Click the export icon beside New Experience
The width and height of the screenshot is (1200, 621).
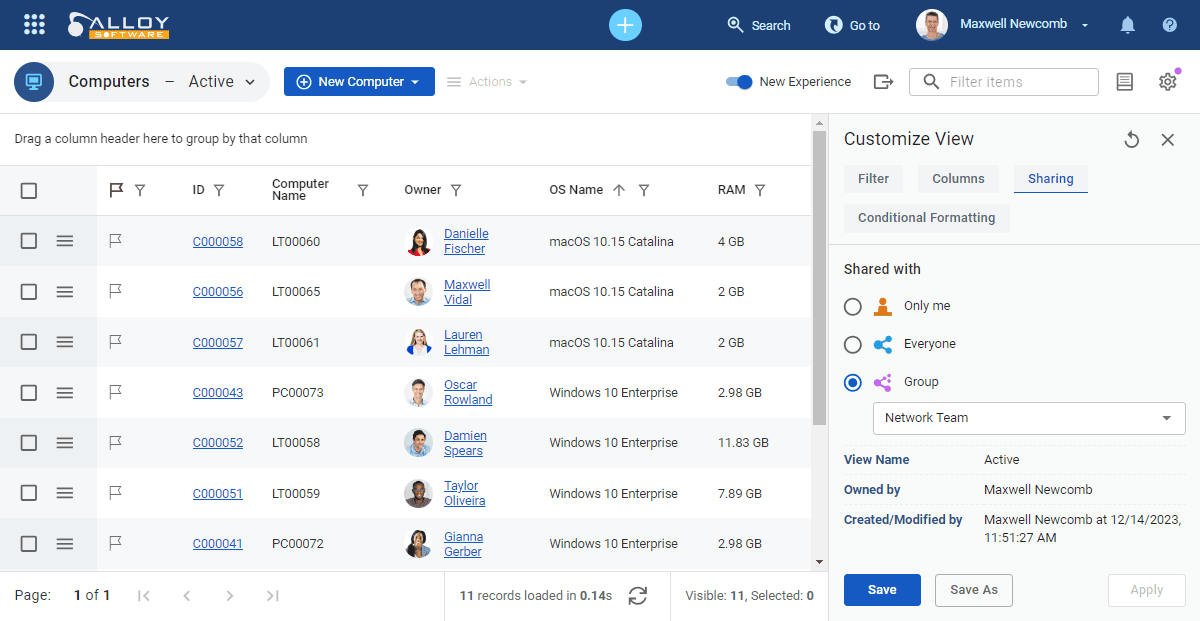[883, 82]
